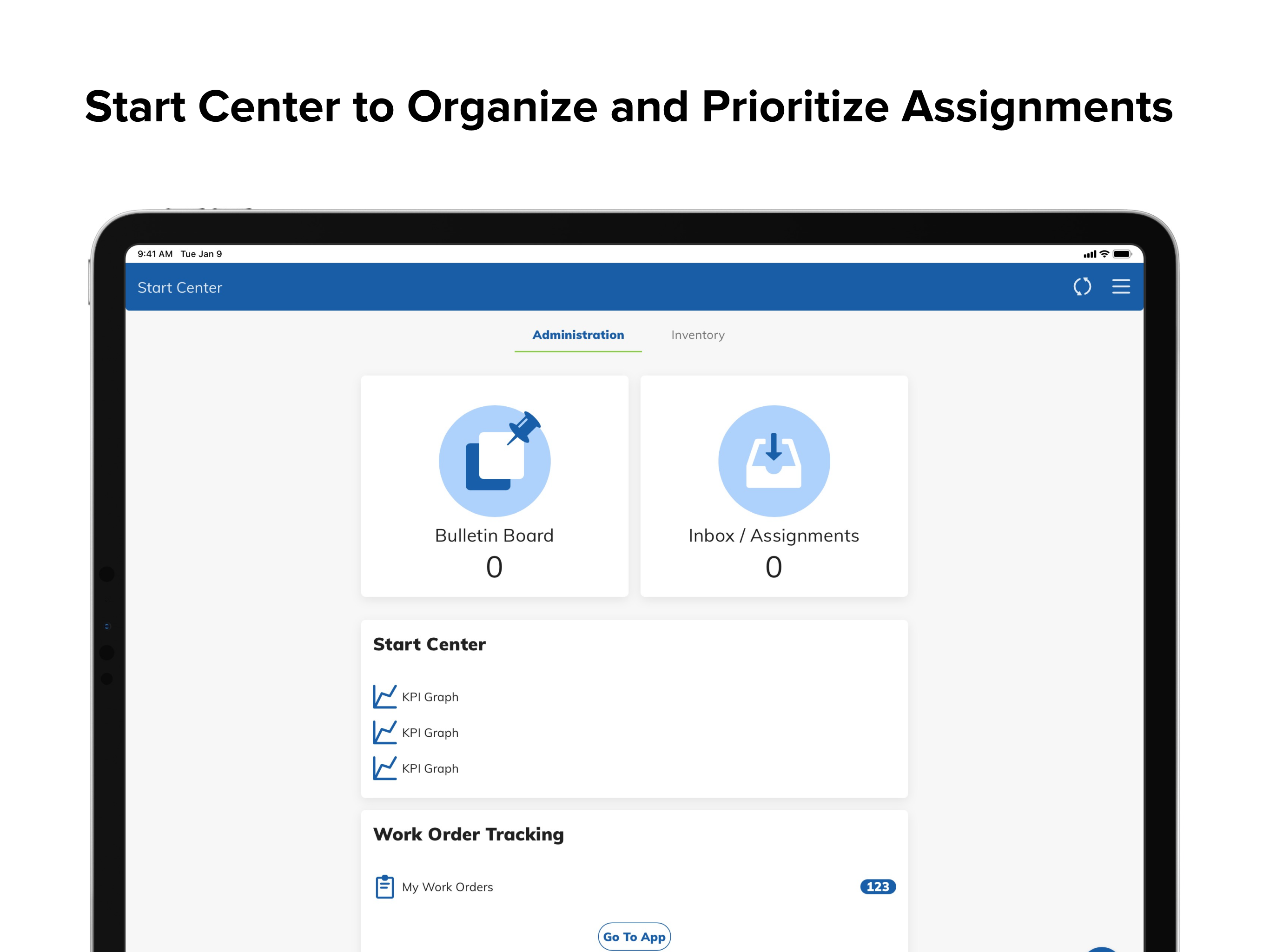Open My Work Orders

click(x=447, y=886)
